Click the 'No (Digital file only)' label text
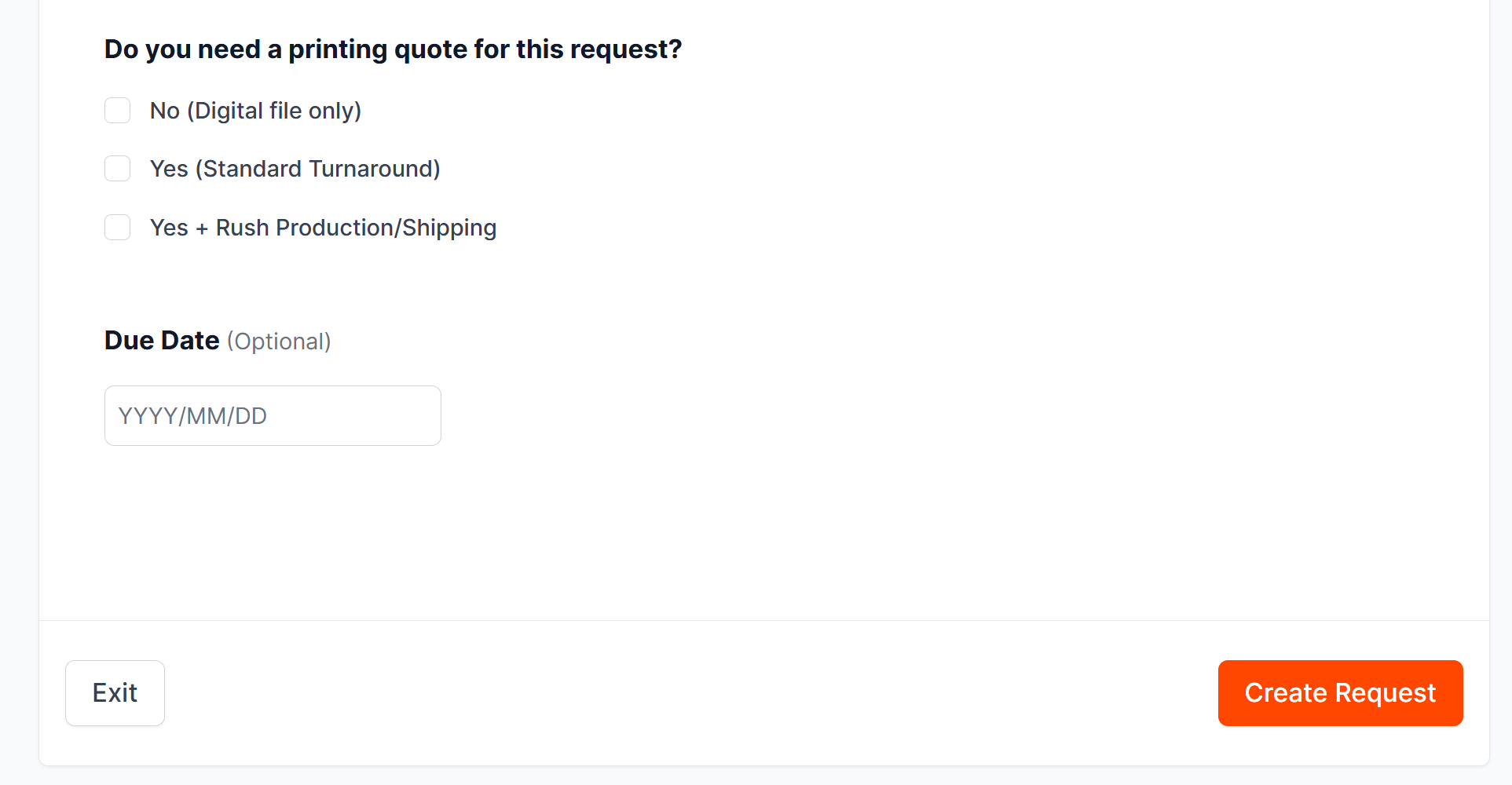Screen dimensions: 1512x785 click(255, 111)
